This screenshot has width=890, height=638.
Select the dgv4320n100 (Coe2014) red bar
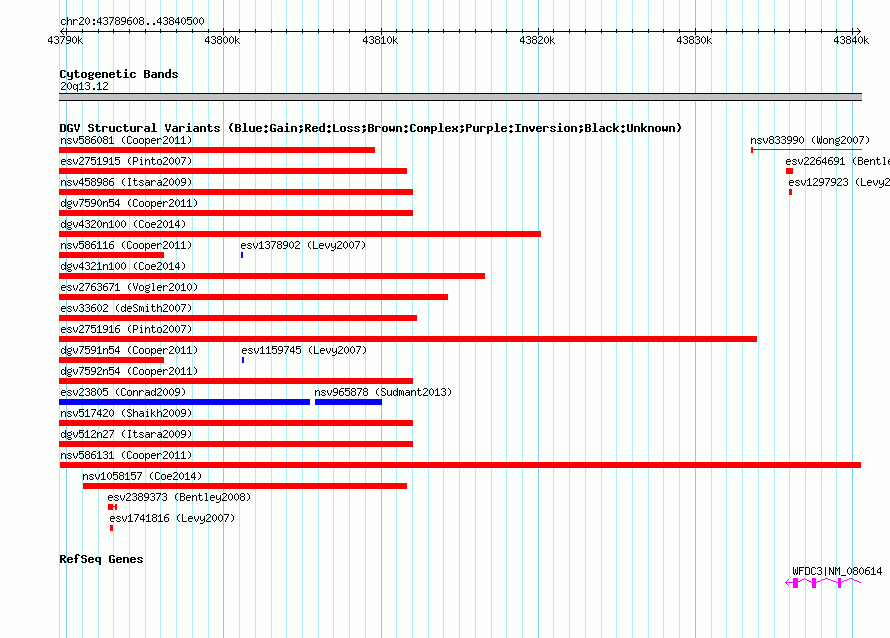pyautogui.click(x=300, y=234)
